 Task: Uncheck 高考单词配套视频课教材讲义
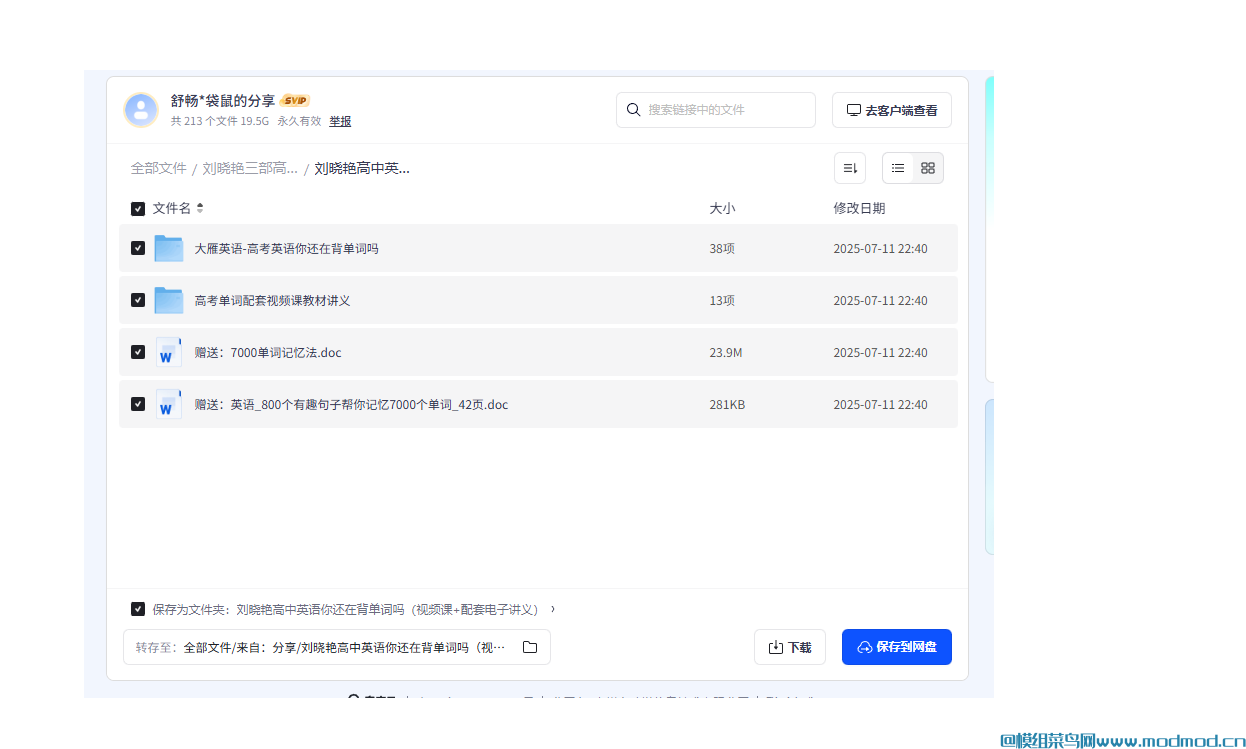tap(138, 300)
